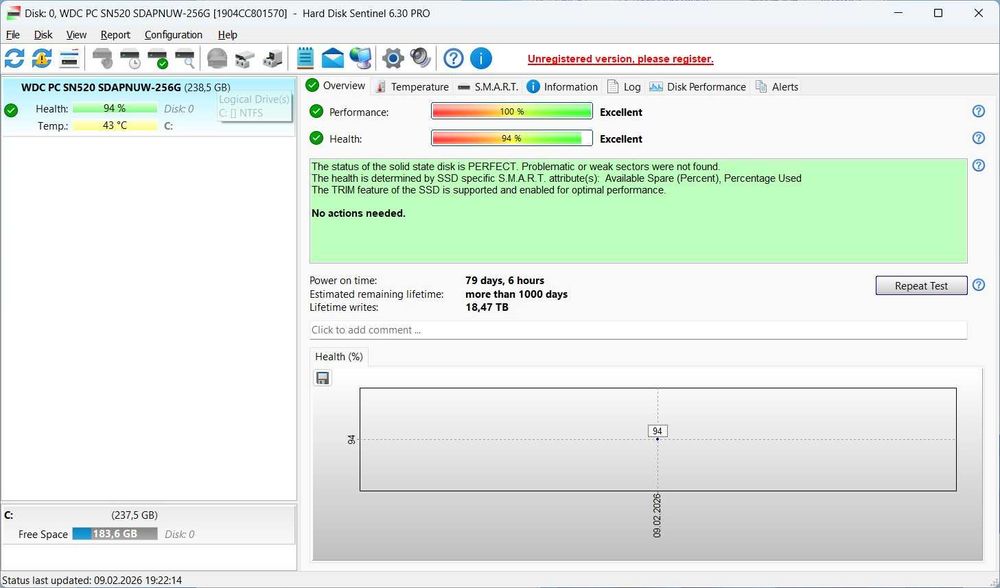The image size is (1000, 588).
Task: Click the Health 94 % bar in Overview
Action: click(x=511, y=138)
